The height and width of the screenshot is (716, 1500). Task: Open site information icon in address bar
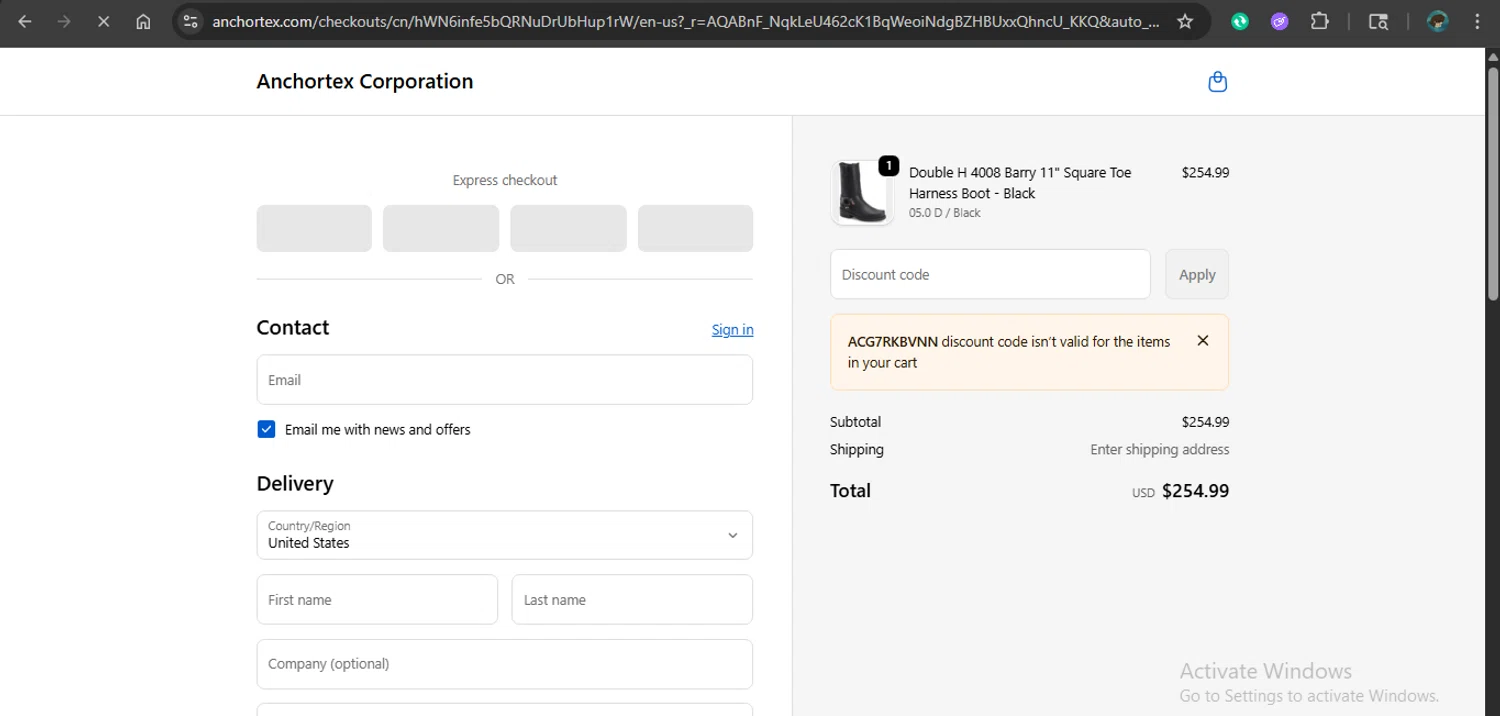pos(191,21)
